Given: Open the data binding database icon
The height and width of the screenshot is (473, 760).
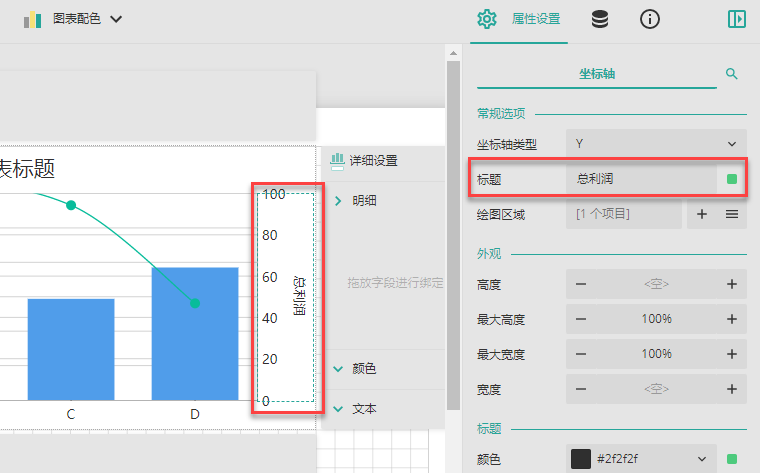Looking at the screenshot, I should pyautogui.click(x=600, y=19).
